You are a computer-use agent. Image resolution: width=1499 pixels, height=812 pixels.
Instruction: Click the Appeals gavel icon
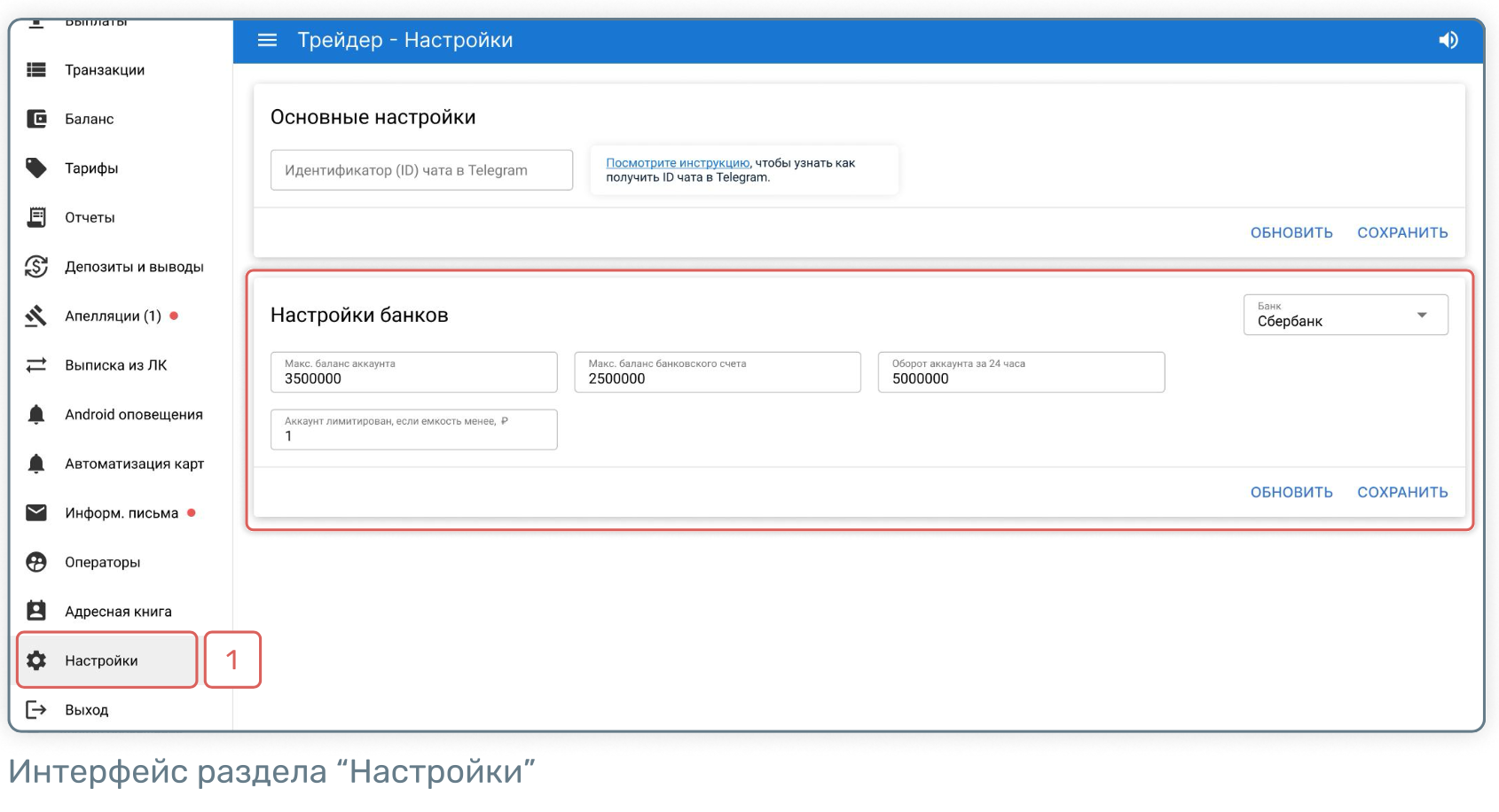(36, 316)
